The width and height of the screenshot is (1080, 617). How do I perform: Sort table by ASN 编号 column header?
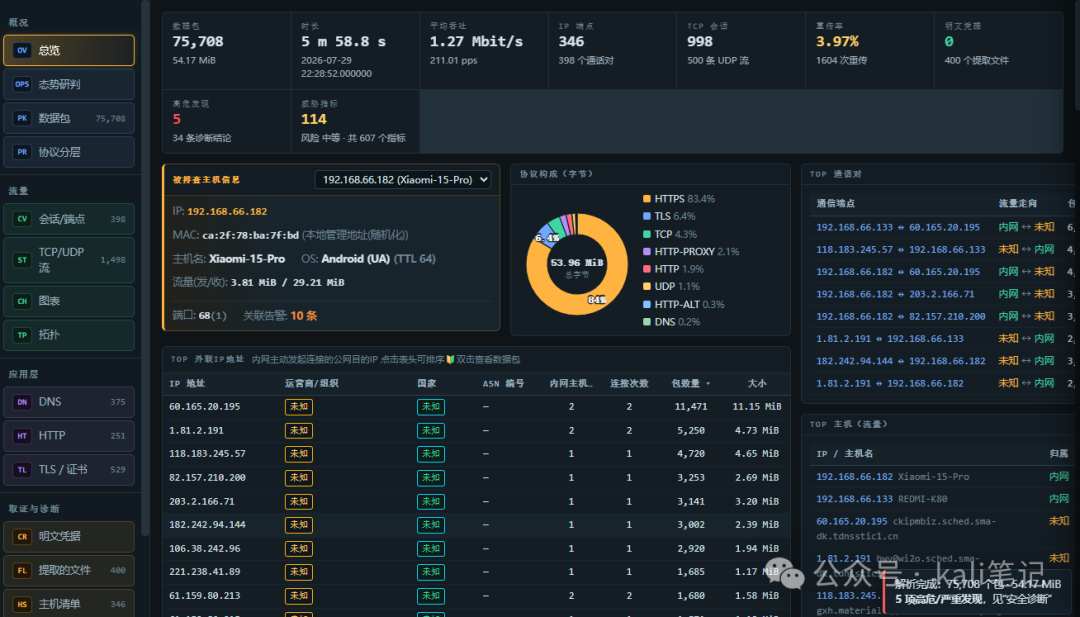click(x=503, y=384)
